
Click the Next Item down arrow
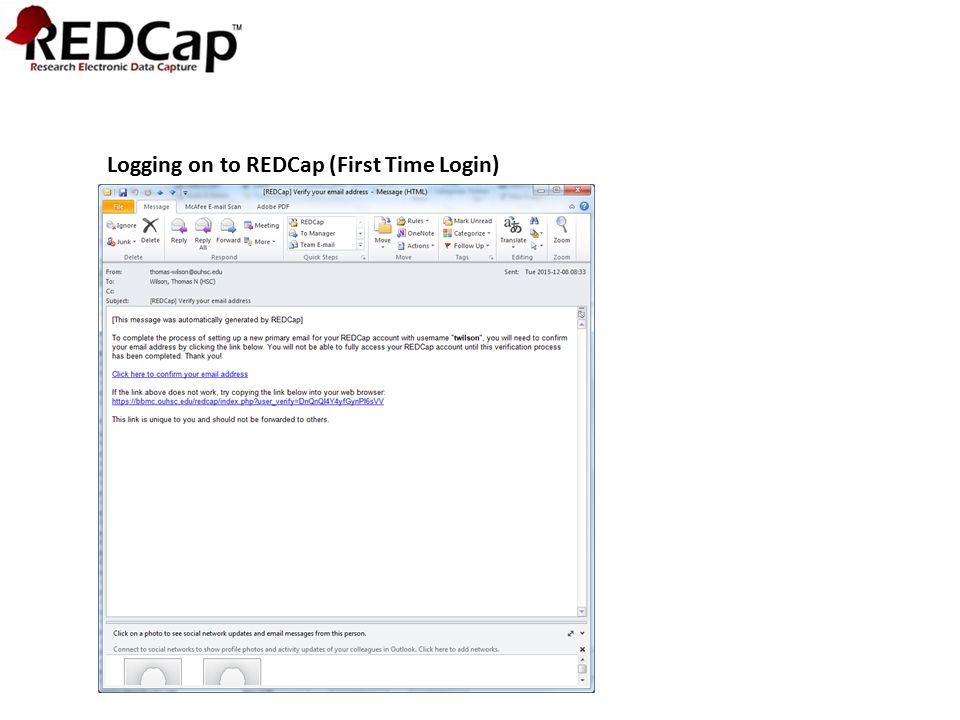pos(172,192)
